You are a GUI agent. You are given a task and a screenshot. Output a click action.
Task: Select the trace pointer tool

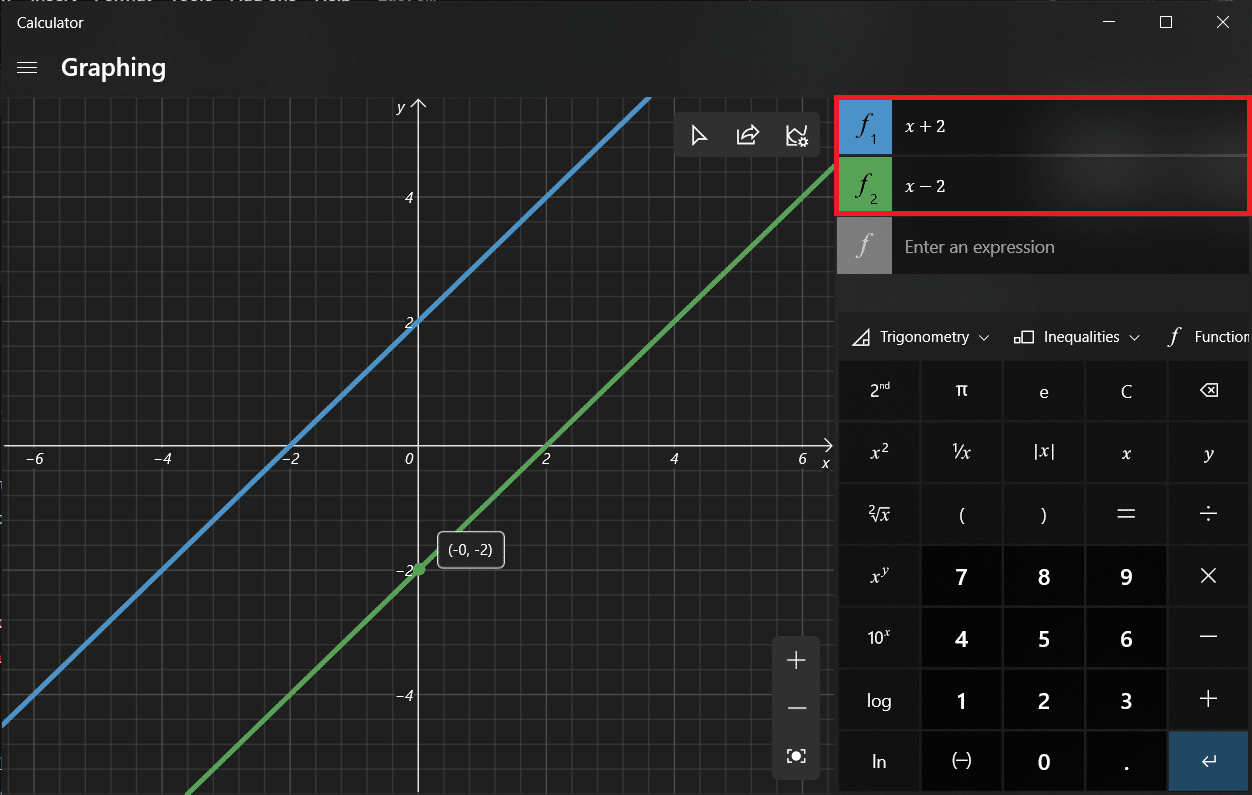click(x=699, y=135)
